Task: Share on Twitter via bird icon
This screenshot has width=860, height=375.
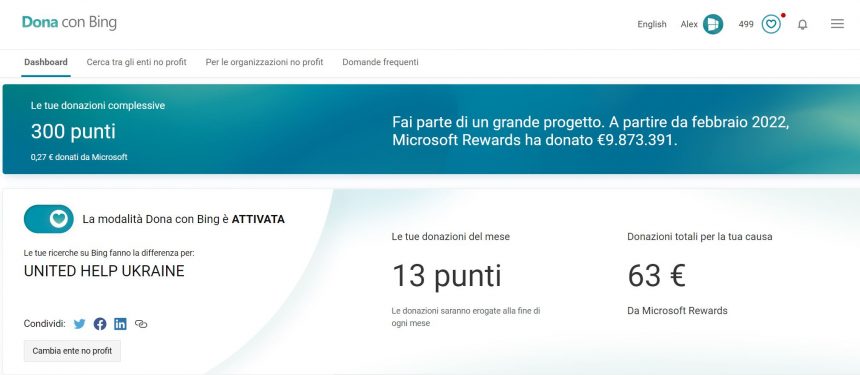Action: [x=80, y=324]
